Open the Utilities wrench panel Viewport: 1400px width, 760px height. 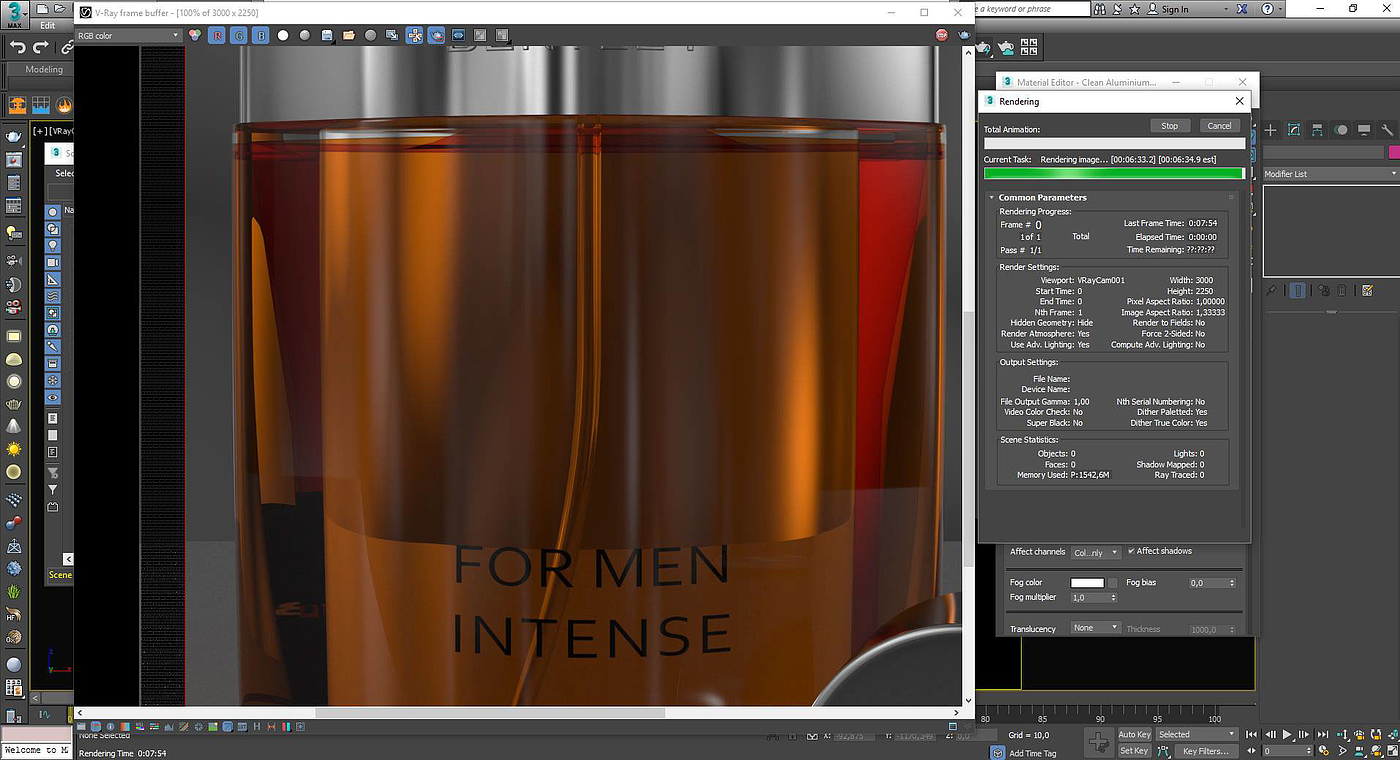point(1387,130)
